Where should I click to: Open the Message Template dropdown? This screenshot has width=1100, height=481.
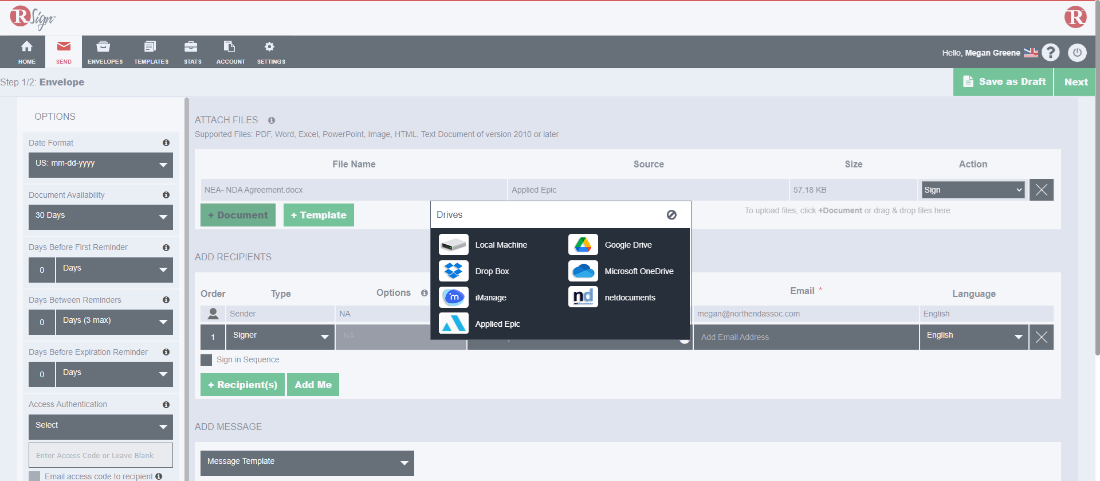pyautogui.click(x=307, y=463)
